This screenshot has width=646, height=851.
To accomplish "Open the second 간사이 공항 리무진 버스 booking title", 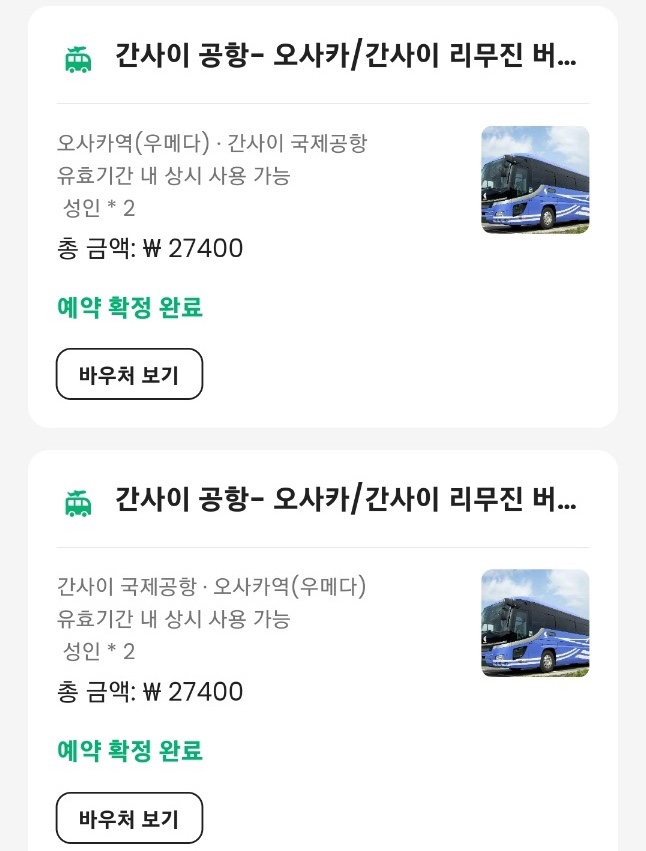I will [x=346, y=498].
